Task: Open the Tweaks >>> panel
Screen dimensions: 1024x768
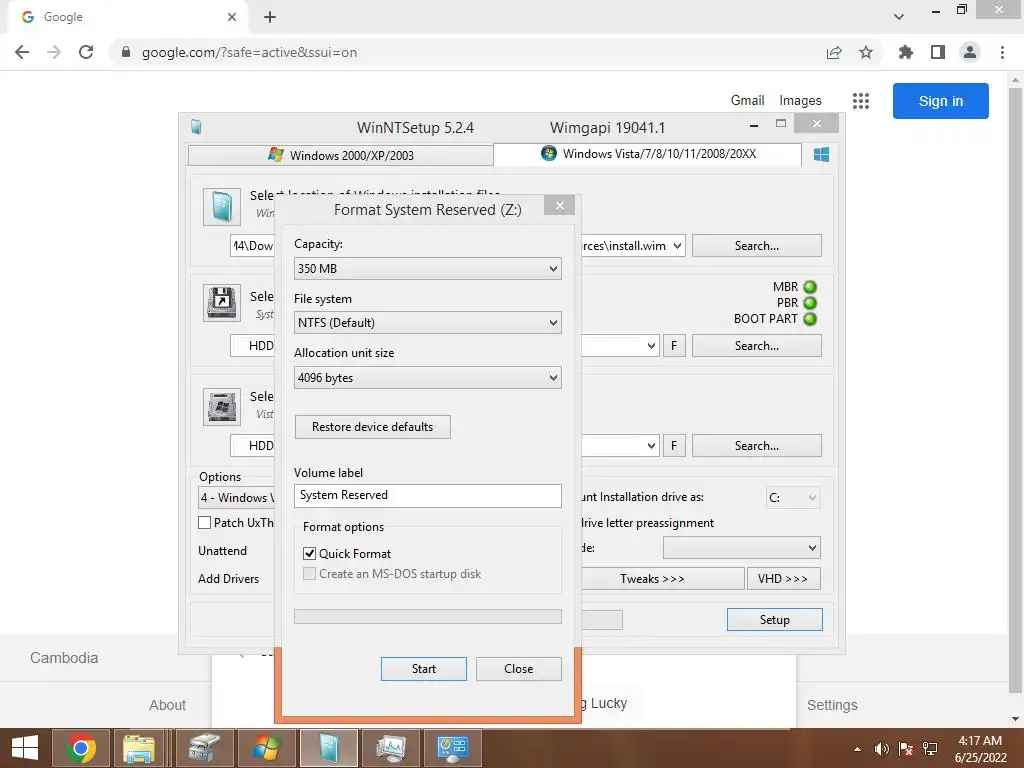Action: 653,579
